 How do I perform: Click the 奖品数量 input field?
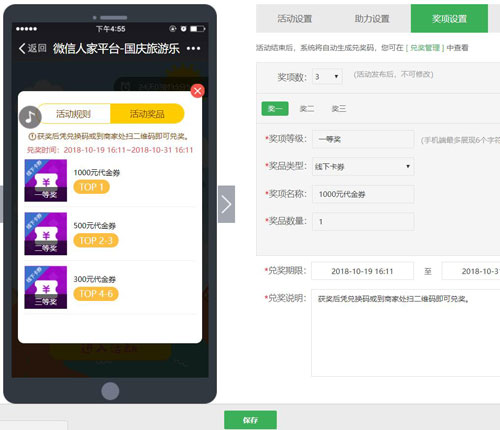coord(363,221)
